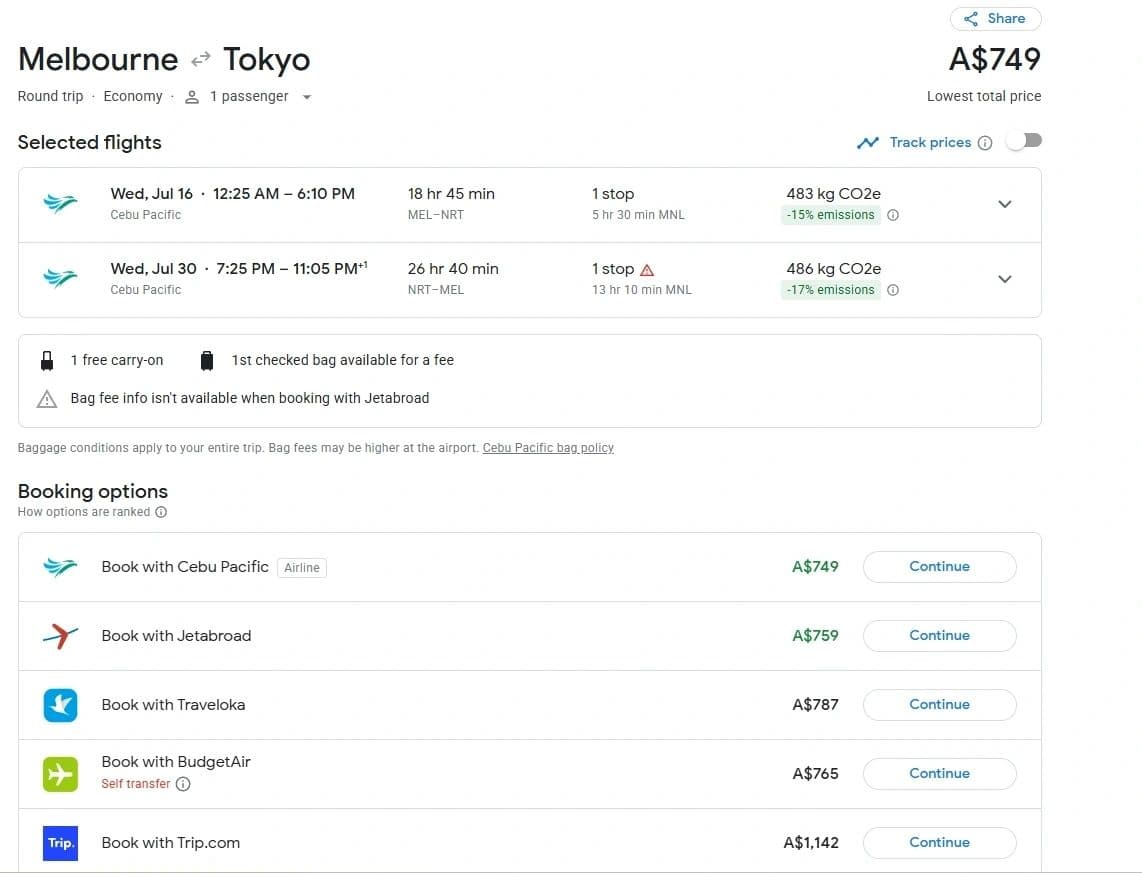1142x873 pixels.
Task: Open info icon next to -15% emissions
Action: pos(893,215)
